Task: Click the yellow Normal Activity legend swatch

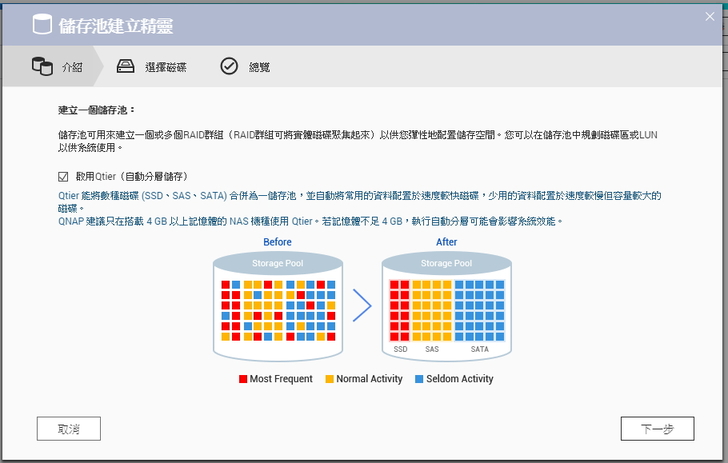Action: pyautogui.click(x=330, y=379)
